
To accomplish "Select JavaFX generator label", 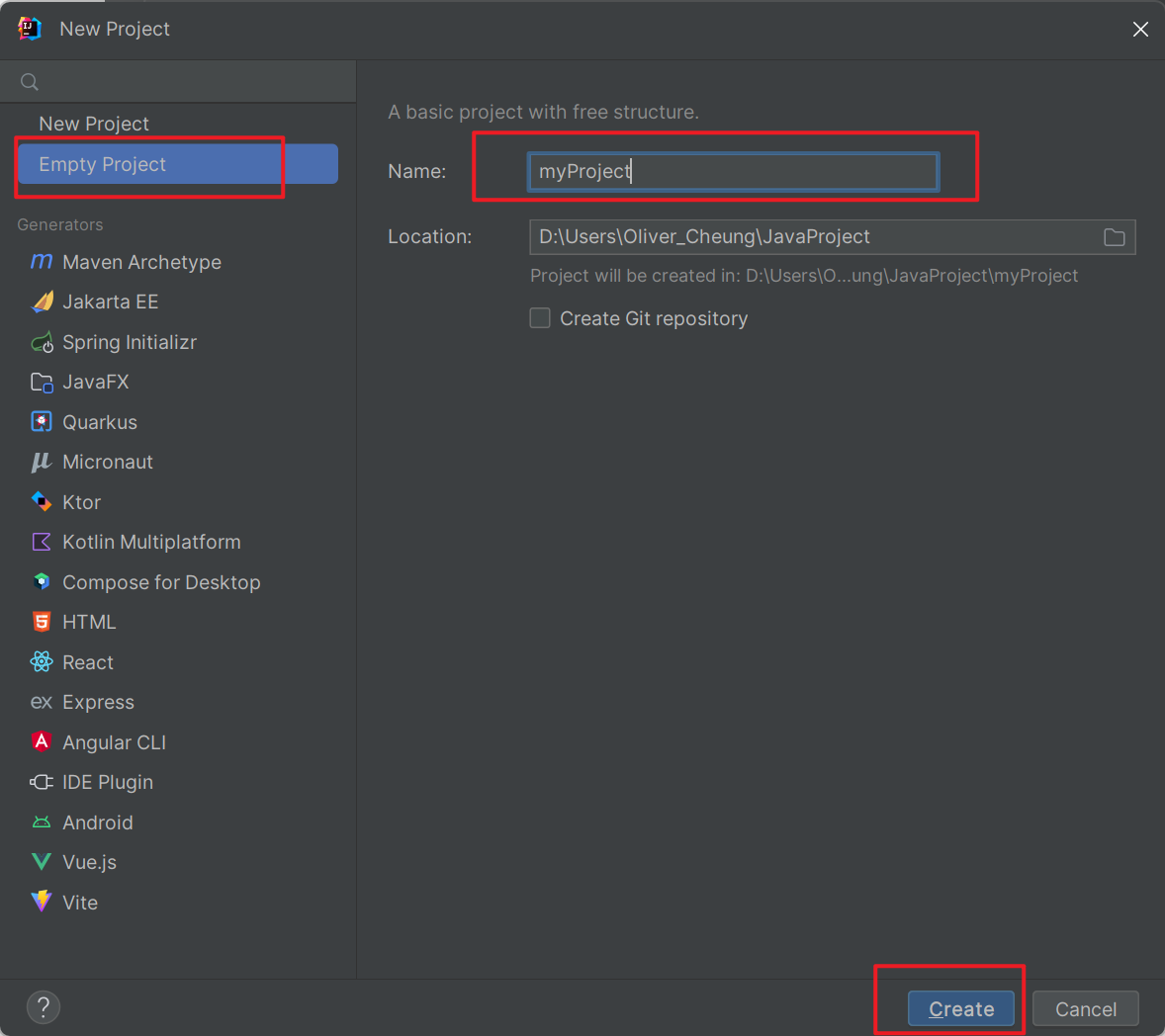I will click(x=95, y=382).
